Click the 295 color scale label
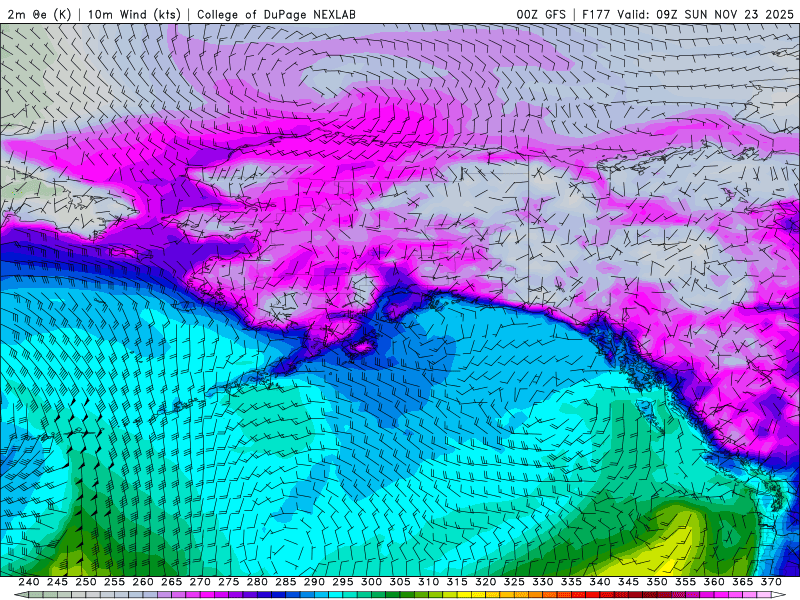The width and height of the screenshot is (800, 600). (343, 582)
